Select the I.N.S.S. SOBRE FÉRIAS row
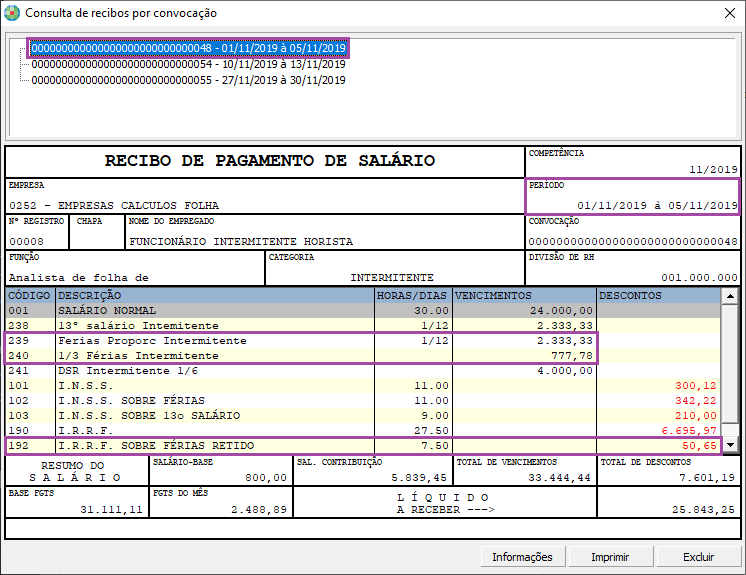This screenshot has height=575, width=746. [x=363, y=400]
